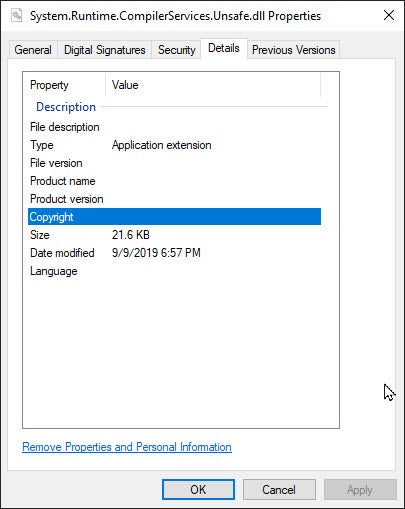The height and width of the screenshot is (509, 405).
Task: Select the Product name property row
Action: pyautogui.click(x=174, y=181)
